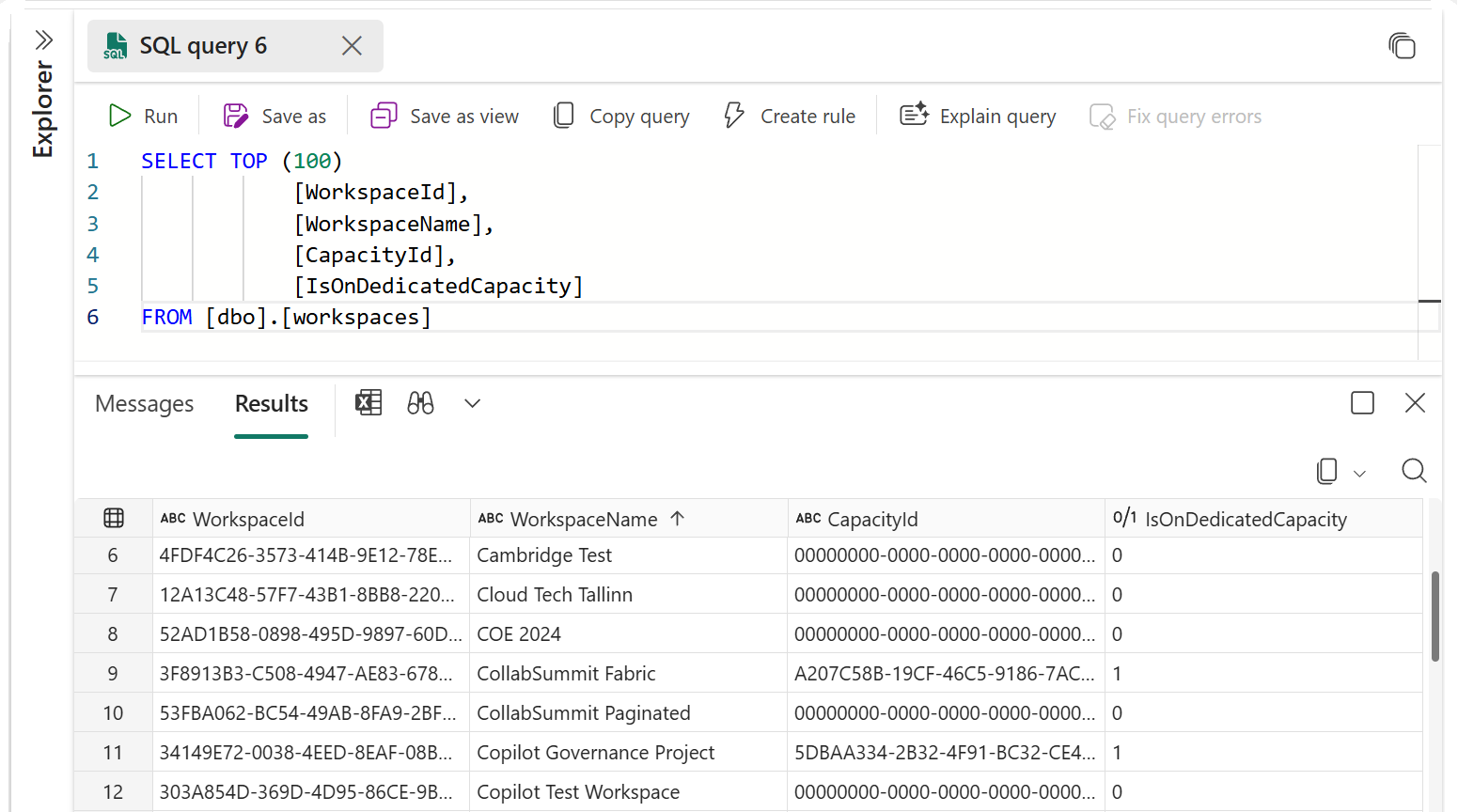Select the Cambridge Test cell

pyautogui.click(x=629, y=555)
